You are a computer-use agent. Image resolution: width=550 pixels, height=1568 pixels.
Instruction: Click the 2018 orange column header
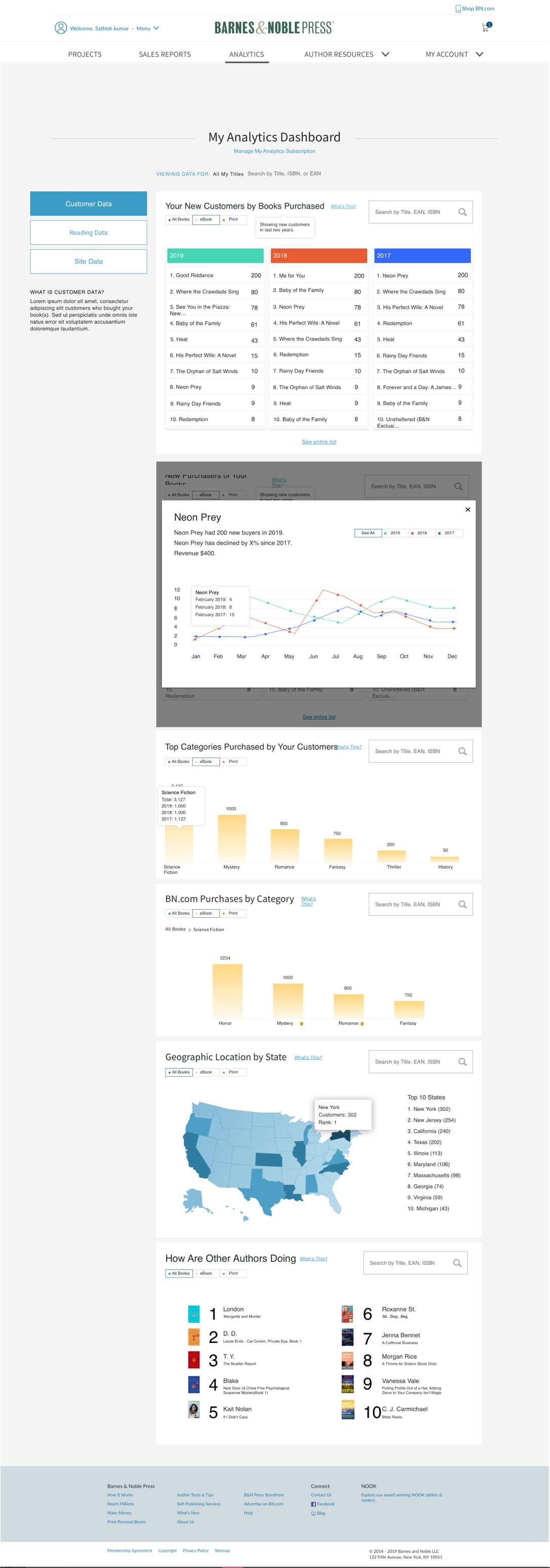point(319,255)
